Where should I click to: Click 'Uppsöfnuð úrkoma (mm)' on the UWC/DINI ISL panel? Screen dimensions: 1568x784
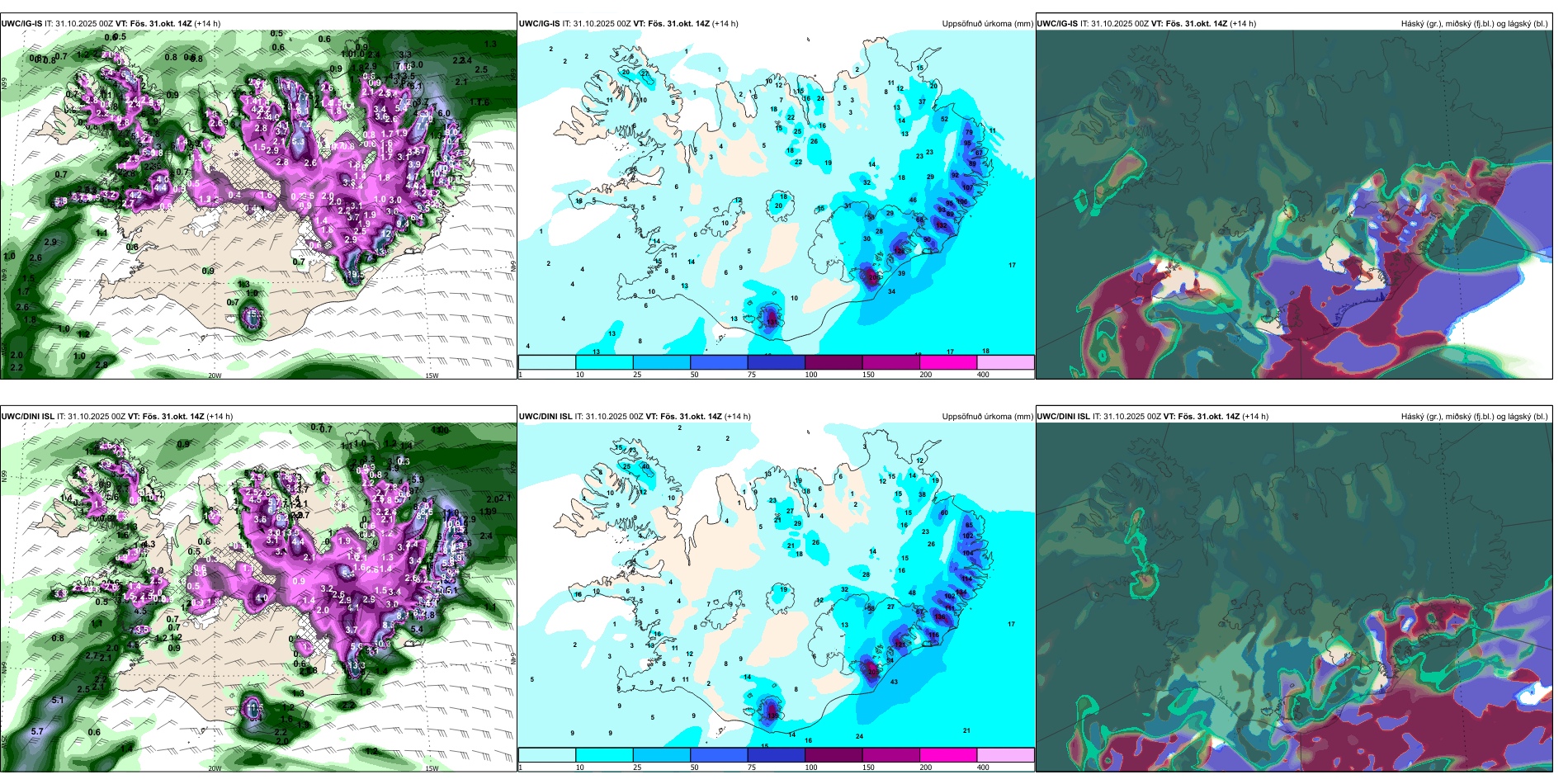[987, 417]
